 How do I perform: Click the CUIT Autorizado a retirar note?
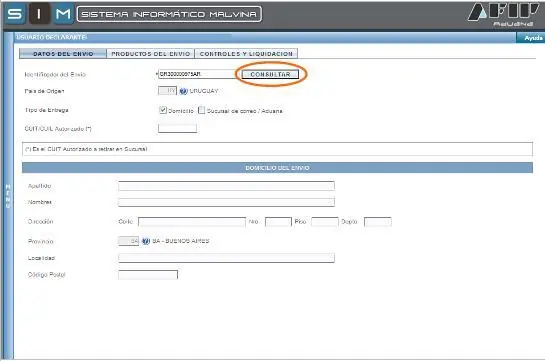[86, 149]
